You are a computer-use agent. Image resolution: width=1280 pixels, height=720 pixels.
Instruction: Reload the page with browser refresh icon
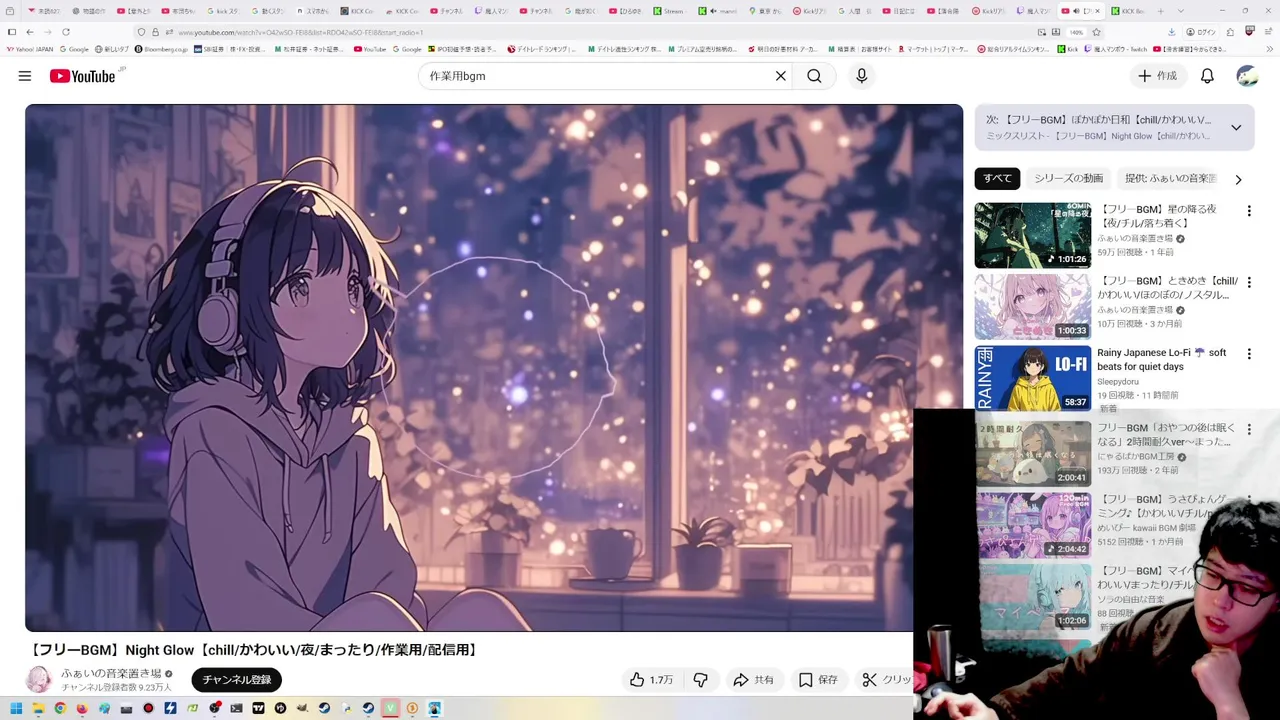point(66,32)
